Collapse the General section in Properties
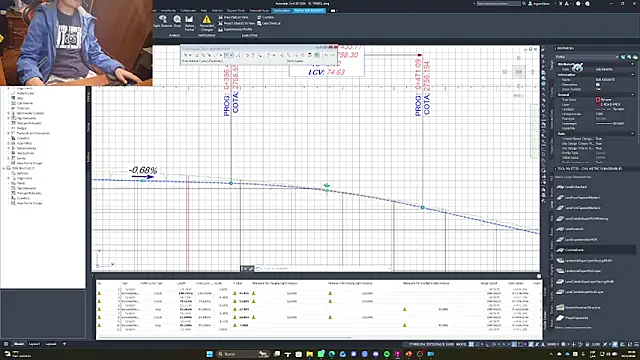Screen dimensions: 640x360 (633, 95)
